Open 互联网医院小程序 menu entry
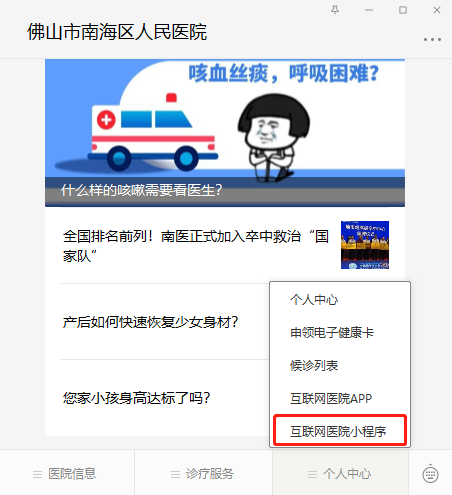The image size is (452, 495). [340, 431]
